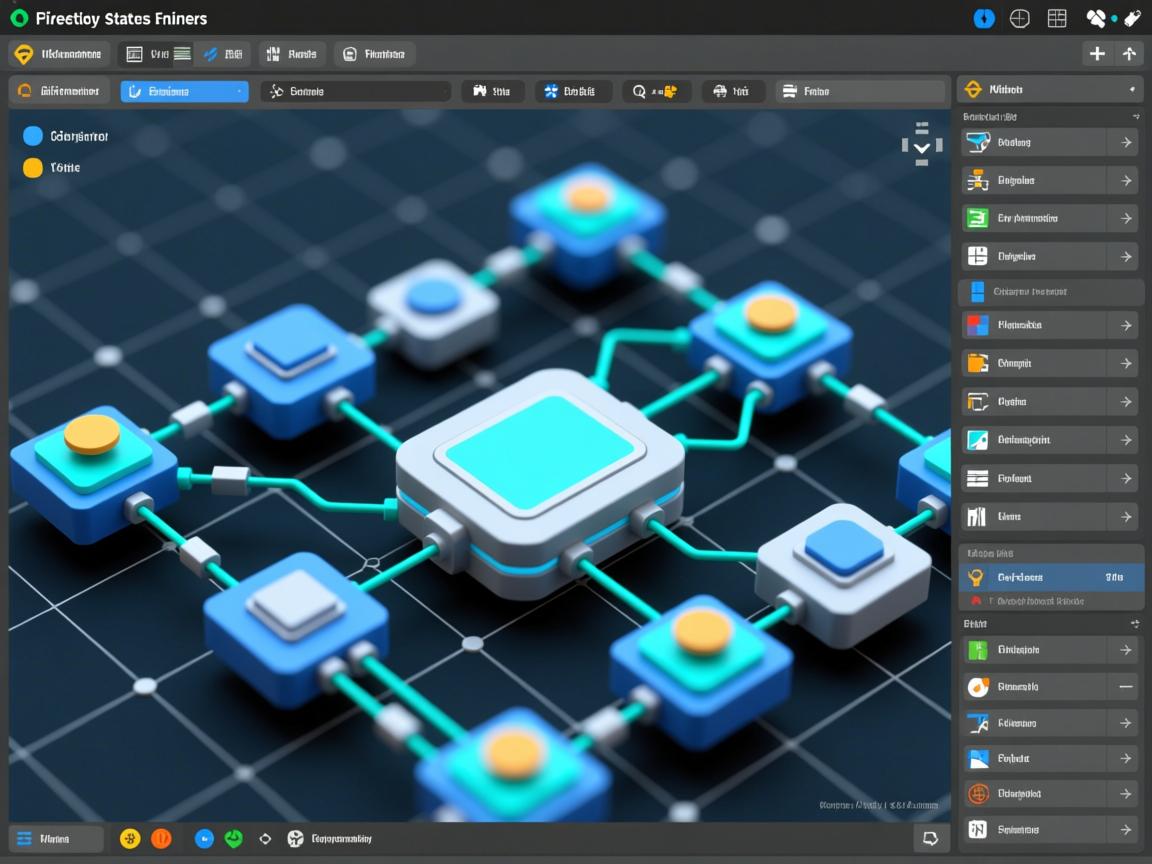Viewport: 1152px width, 864px height.
Task: Toggle the blue circle legend entry
Action: (33, 136)
